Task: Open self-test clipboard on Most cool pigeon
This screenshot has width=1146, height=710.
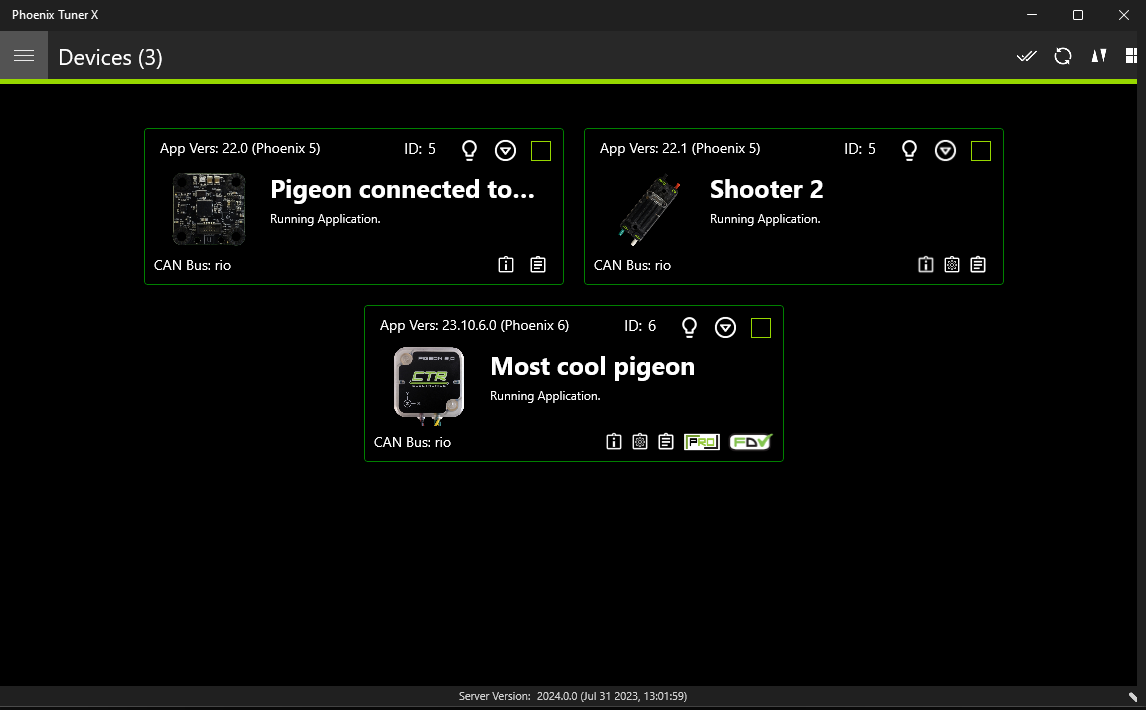Action: (x=666, y=442)
